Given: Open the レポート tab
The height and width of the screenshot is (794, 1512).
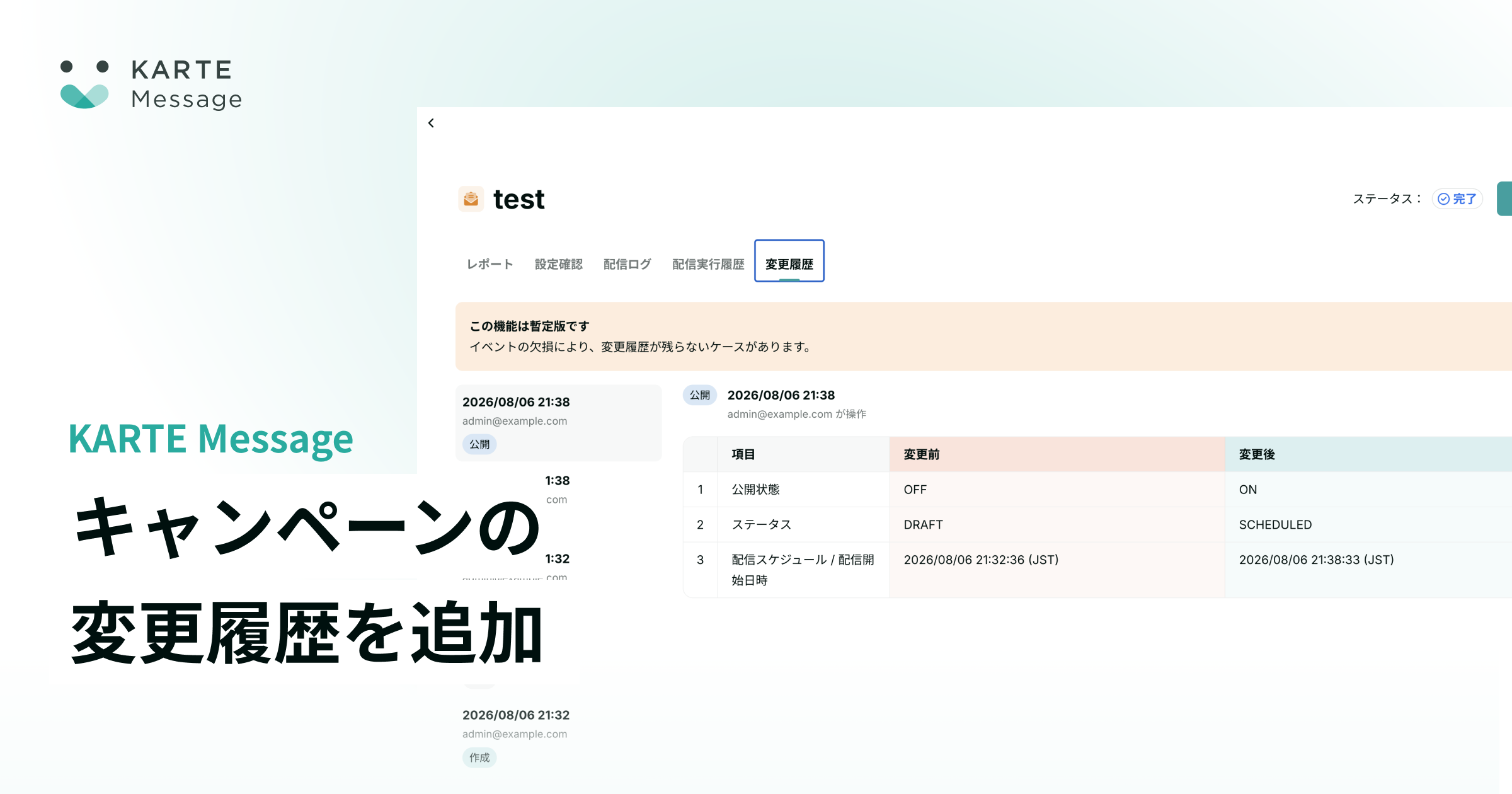Looking at the screenshot, I should coord(490,264).
